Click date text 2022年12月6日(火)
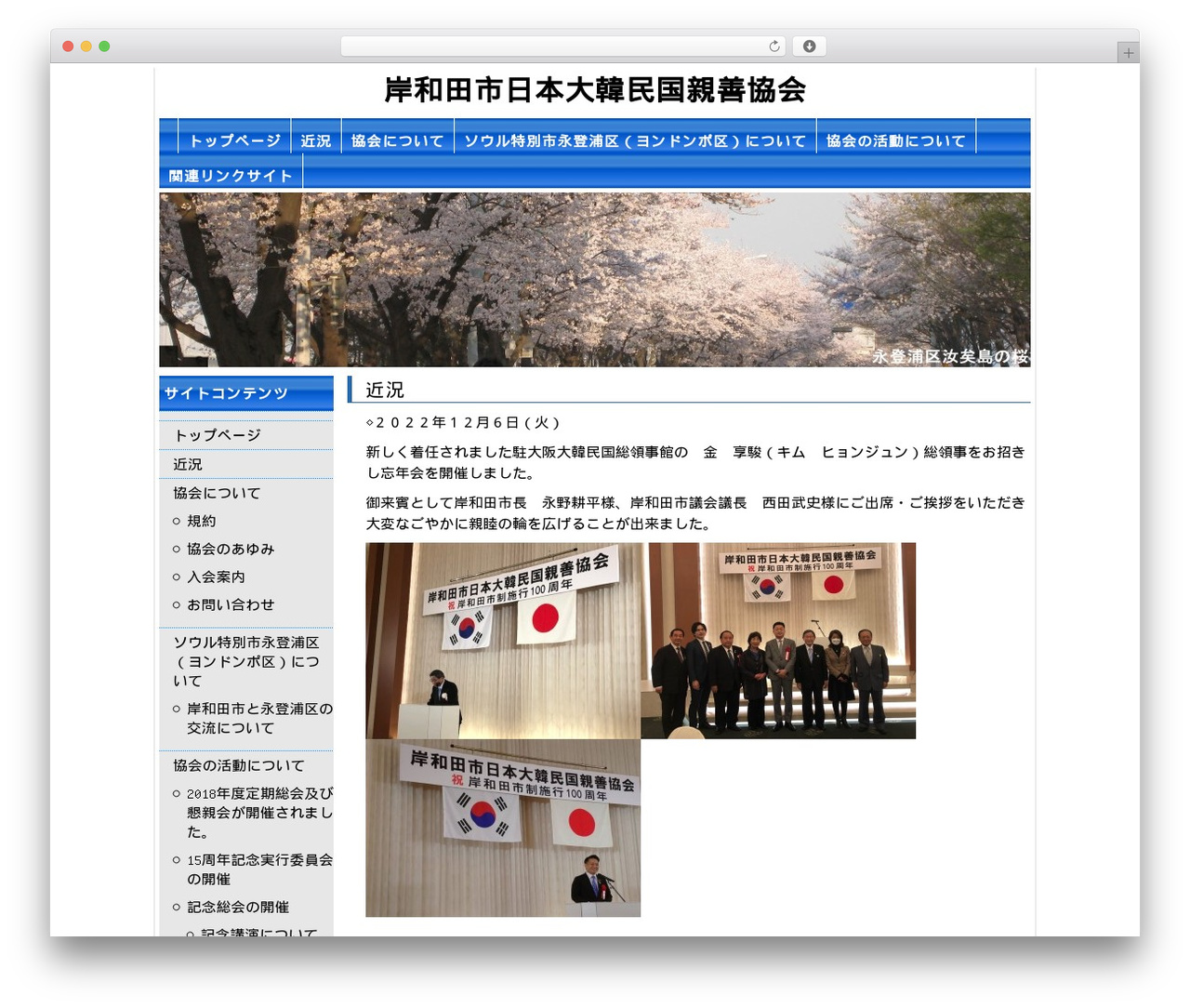 463,422
